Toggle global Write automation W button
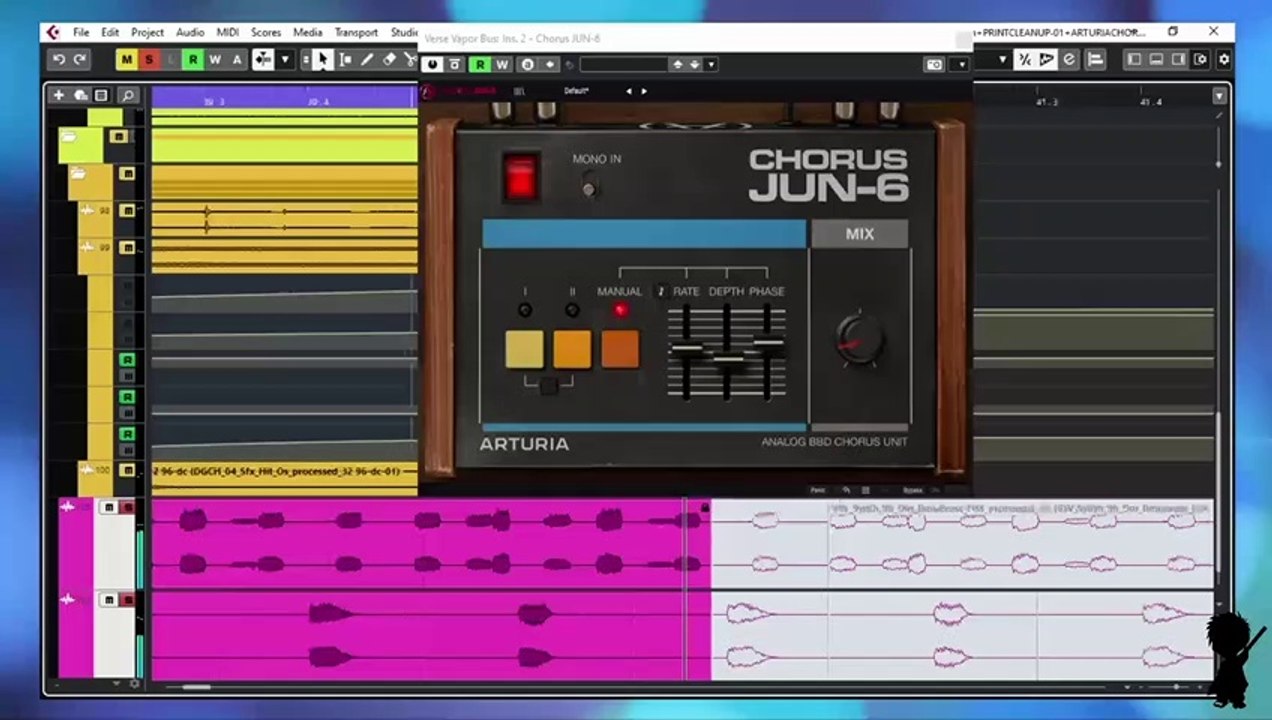The width and height of the screenshot is (1272, 720). click(x=215, y=60)
